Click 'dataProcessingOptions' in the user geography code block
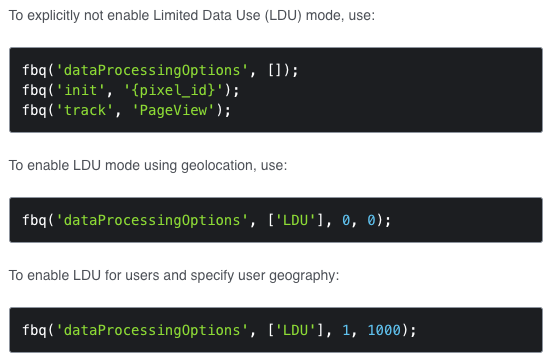Screen dimensions: 553x361 pyautogui.click(x=152, y=330)
